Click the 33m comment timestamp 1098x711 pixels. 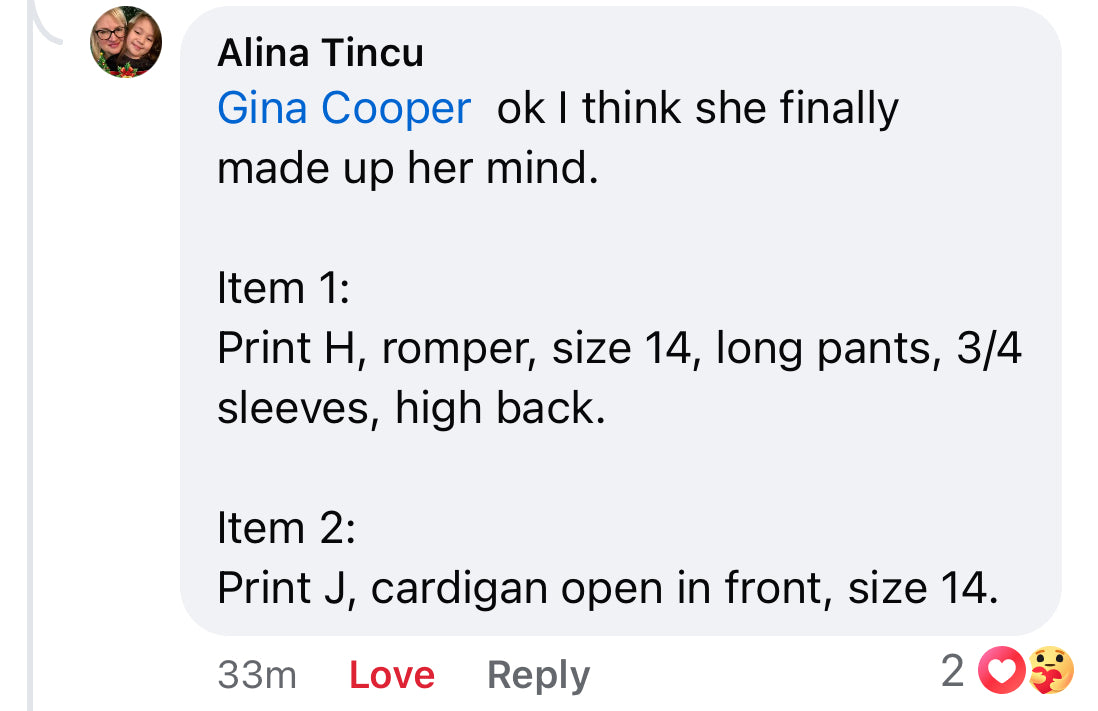(x=257, y=676)
